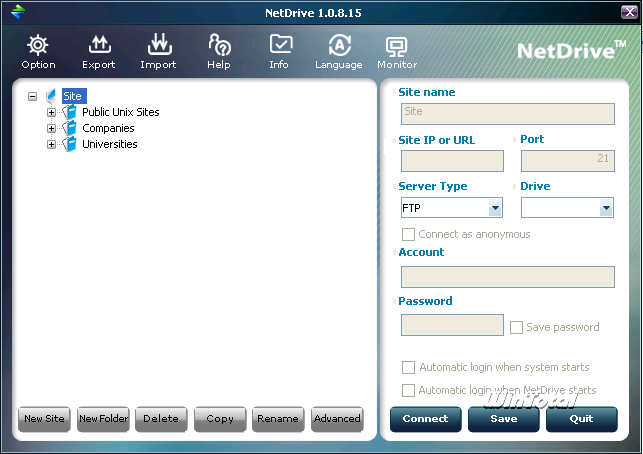This screenshot has height=454, width=643.
Task: Click the Companies folder icon
Action: point(69,128)
